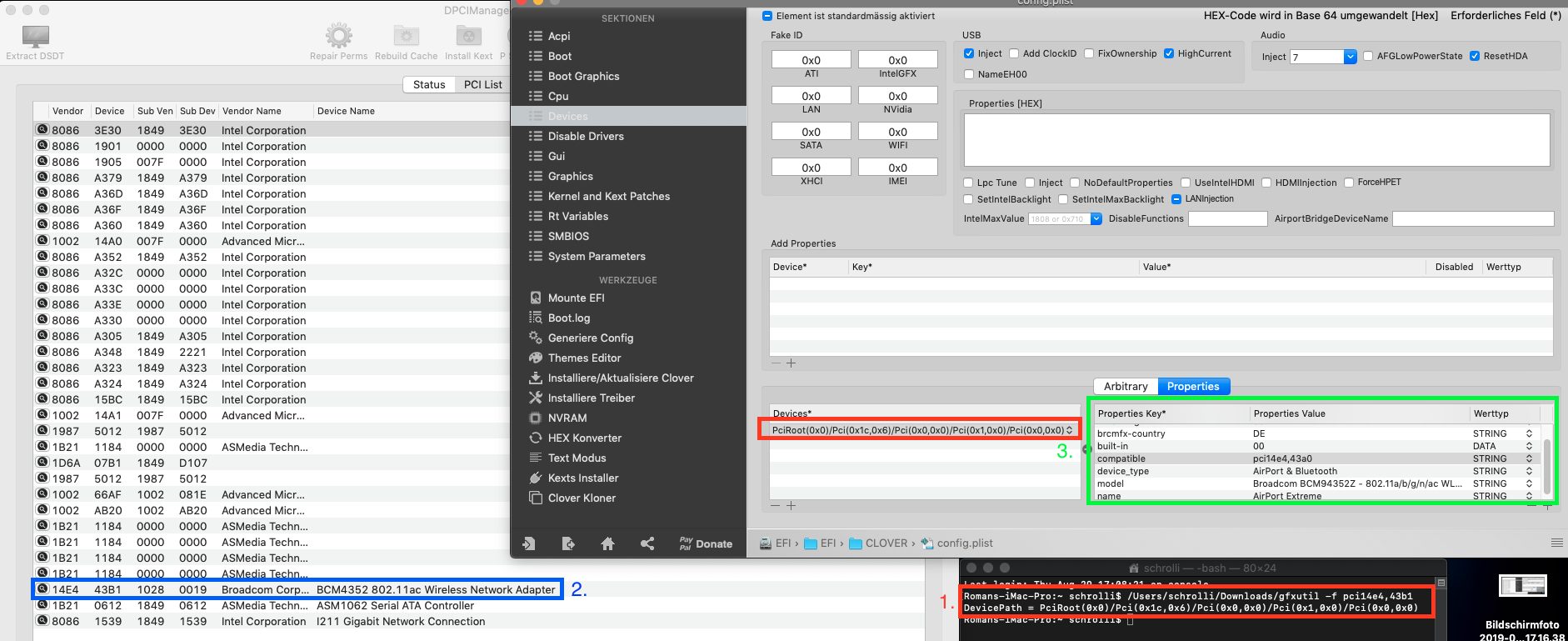
Task: Select the Broadcom BCM4352 row in PCI list
Action: [297, 589]
